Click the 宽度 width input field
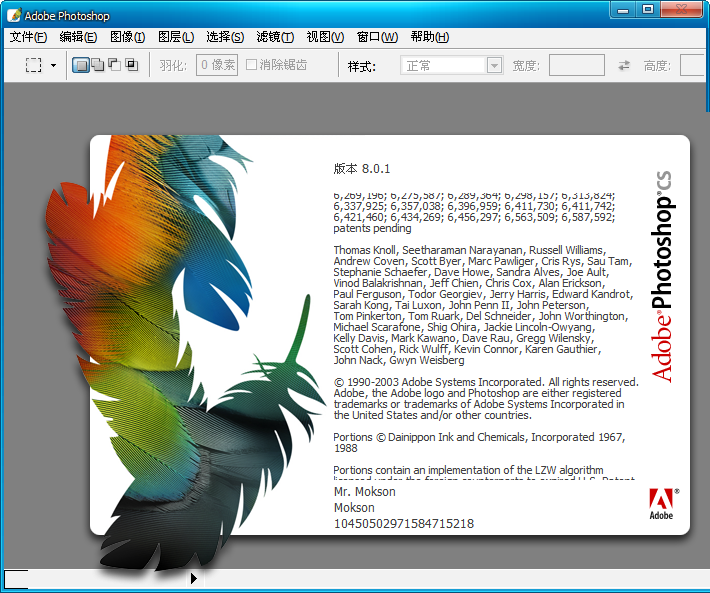Screen dimensions: 710x593 click(x=576, y=66)
